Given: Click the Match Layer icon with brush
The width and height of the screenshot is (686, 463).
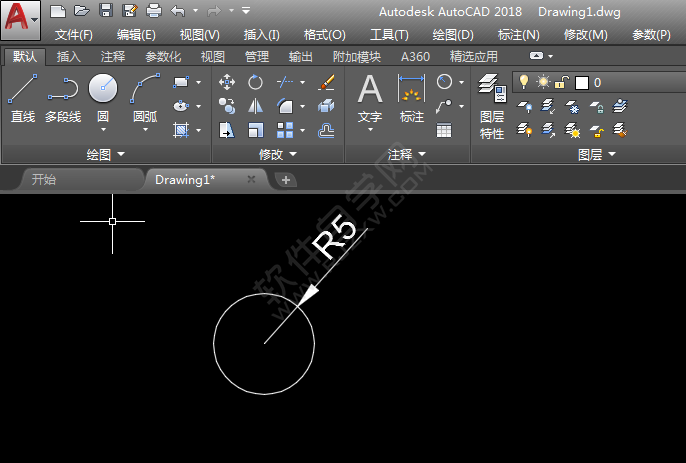Looking at the screenshot, I should coord(620,130).
